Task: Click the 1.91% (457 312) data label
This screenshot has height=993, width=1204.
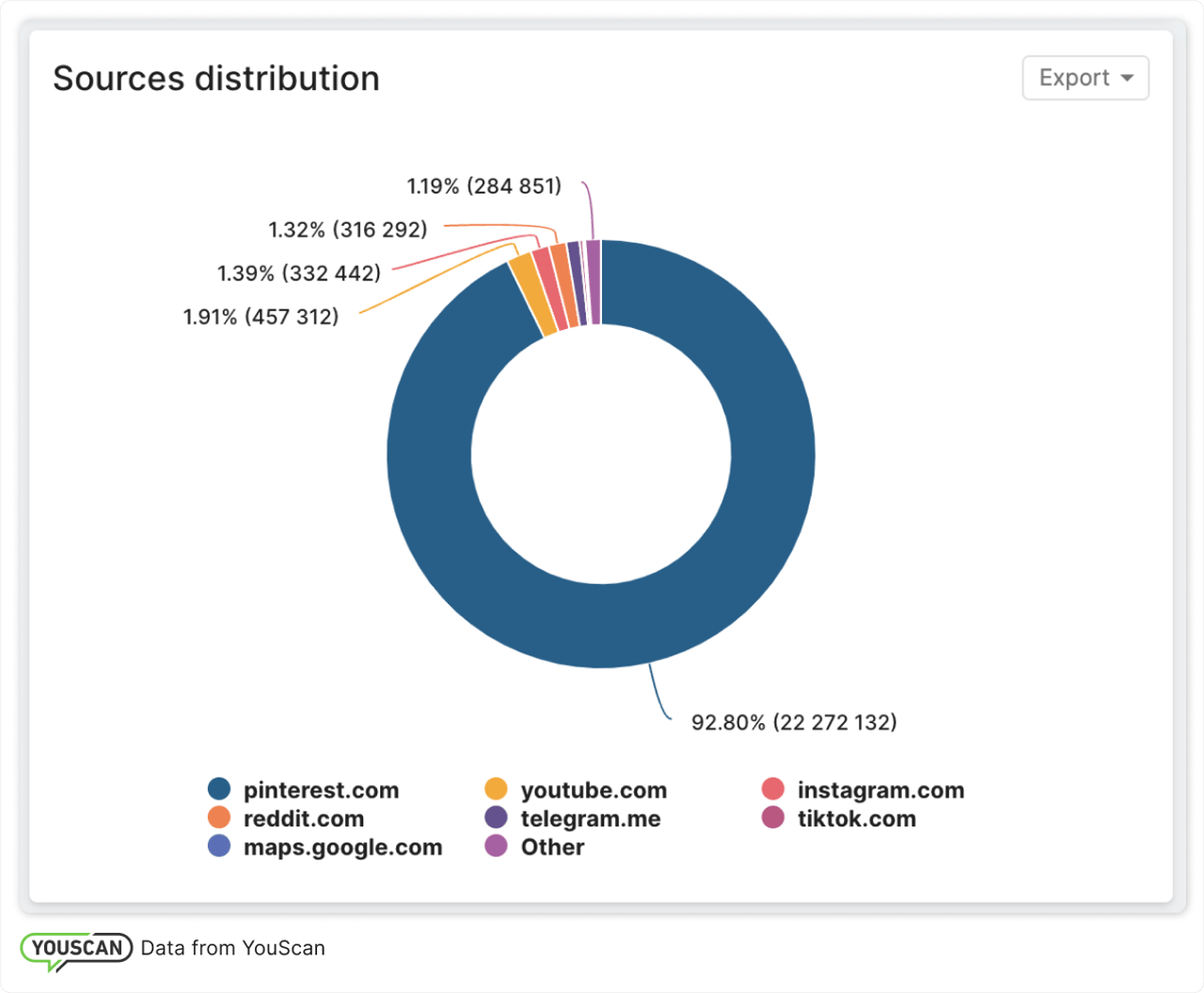Action: [x=261, y=317]
